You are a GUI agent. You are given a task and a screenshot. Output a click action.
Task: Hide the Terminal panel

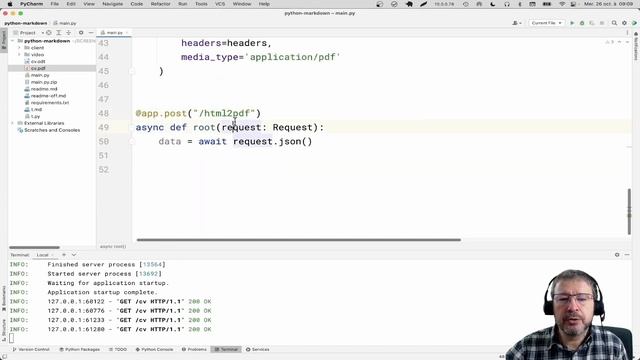tap(627, 255)
